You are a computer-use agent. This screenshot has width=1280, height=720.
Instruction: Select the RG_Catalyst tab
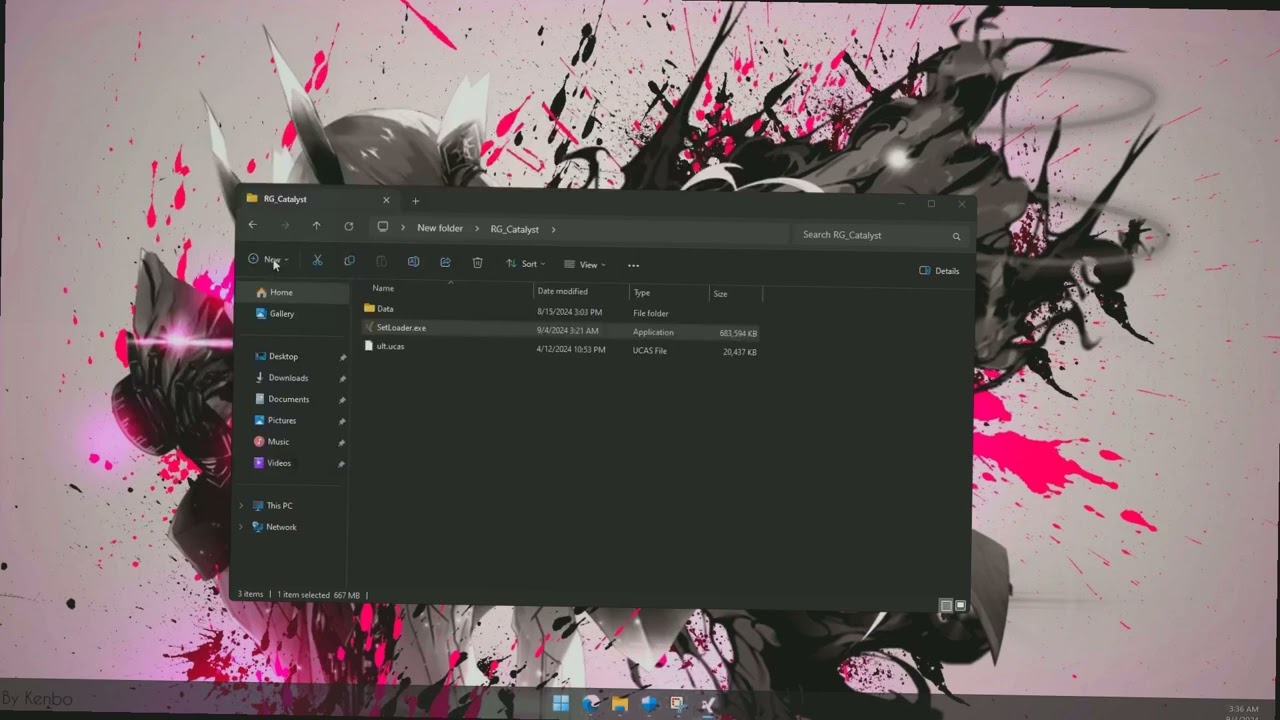coord(319,199)
